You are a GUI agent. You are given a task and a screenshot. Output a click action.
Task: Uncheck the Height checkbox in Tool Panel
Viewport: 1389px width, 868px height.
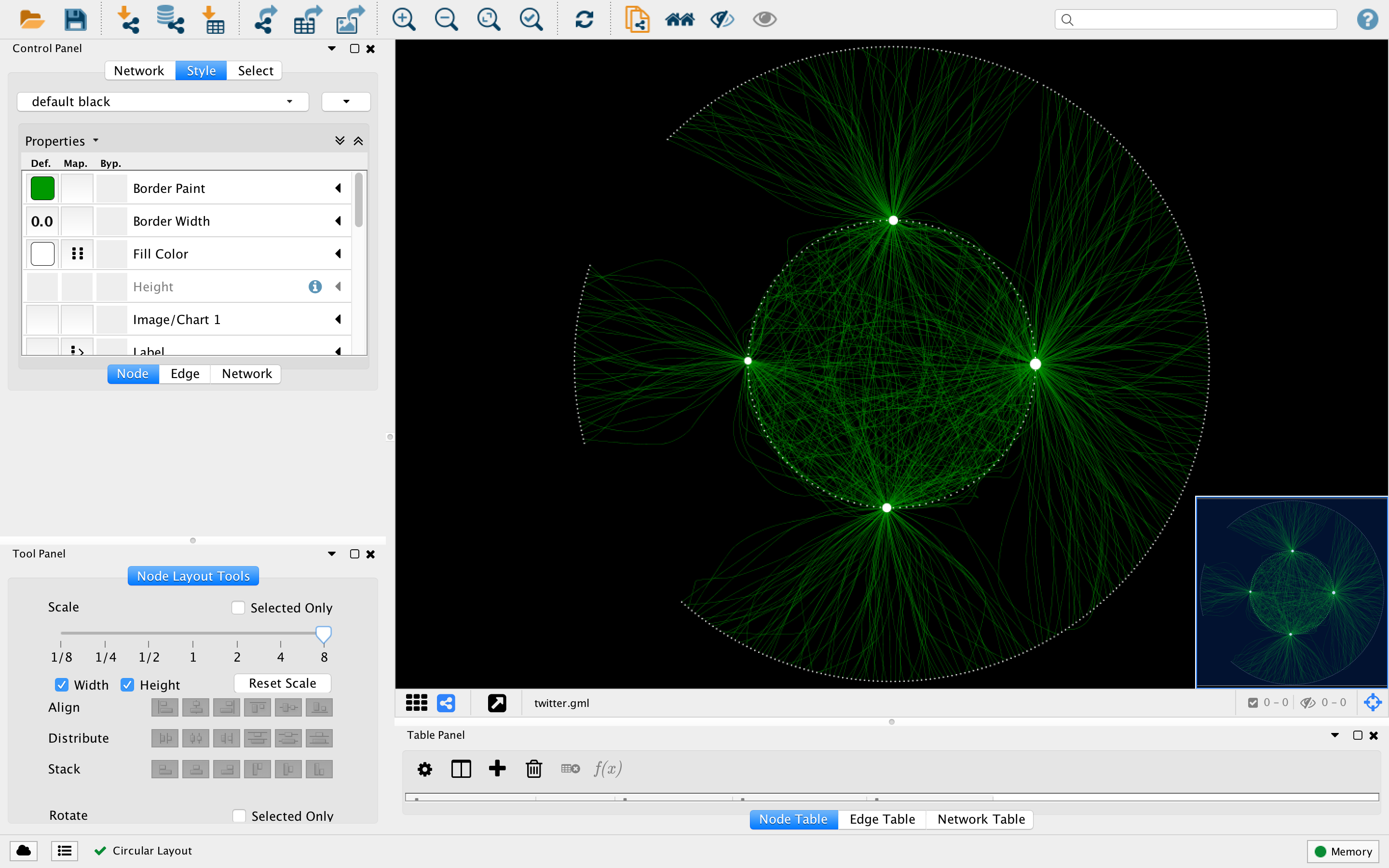[x=127, y=684]
